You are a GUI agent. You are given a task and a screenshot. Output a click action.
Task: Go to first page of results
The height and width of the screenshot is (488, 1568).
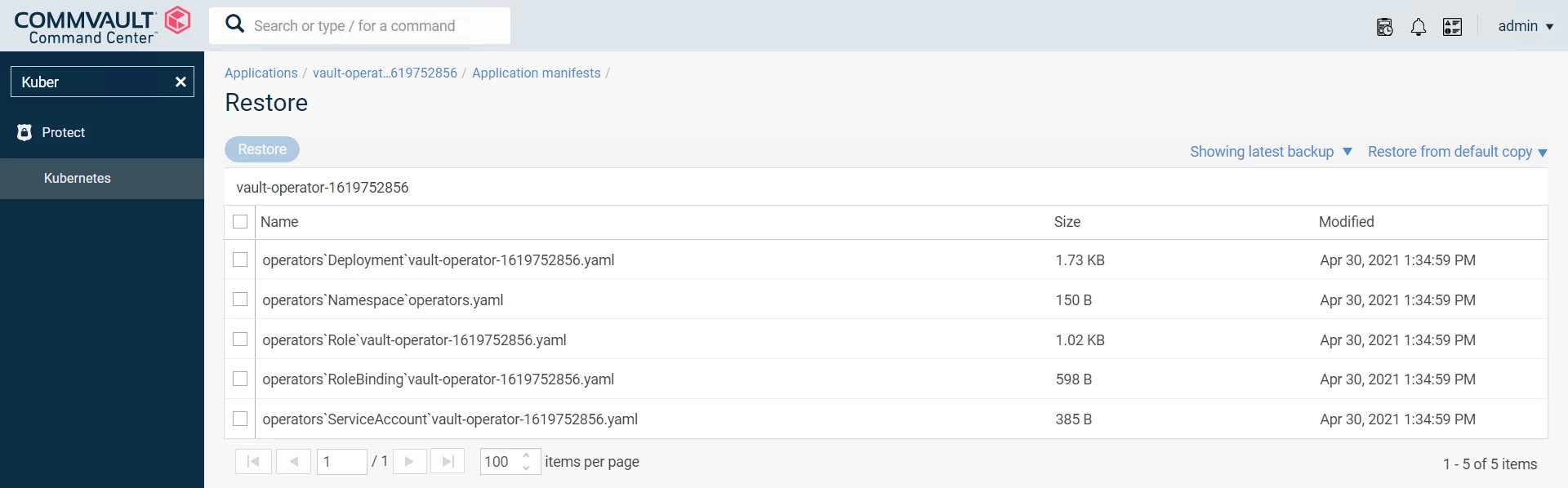coord(253,462)
